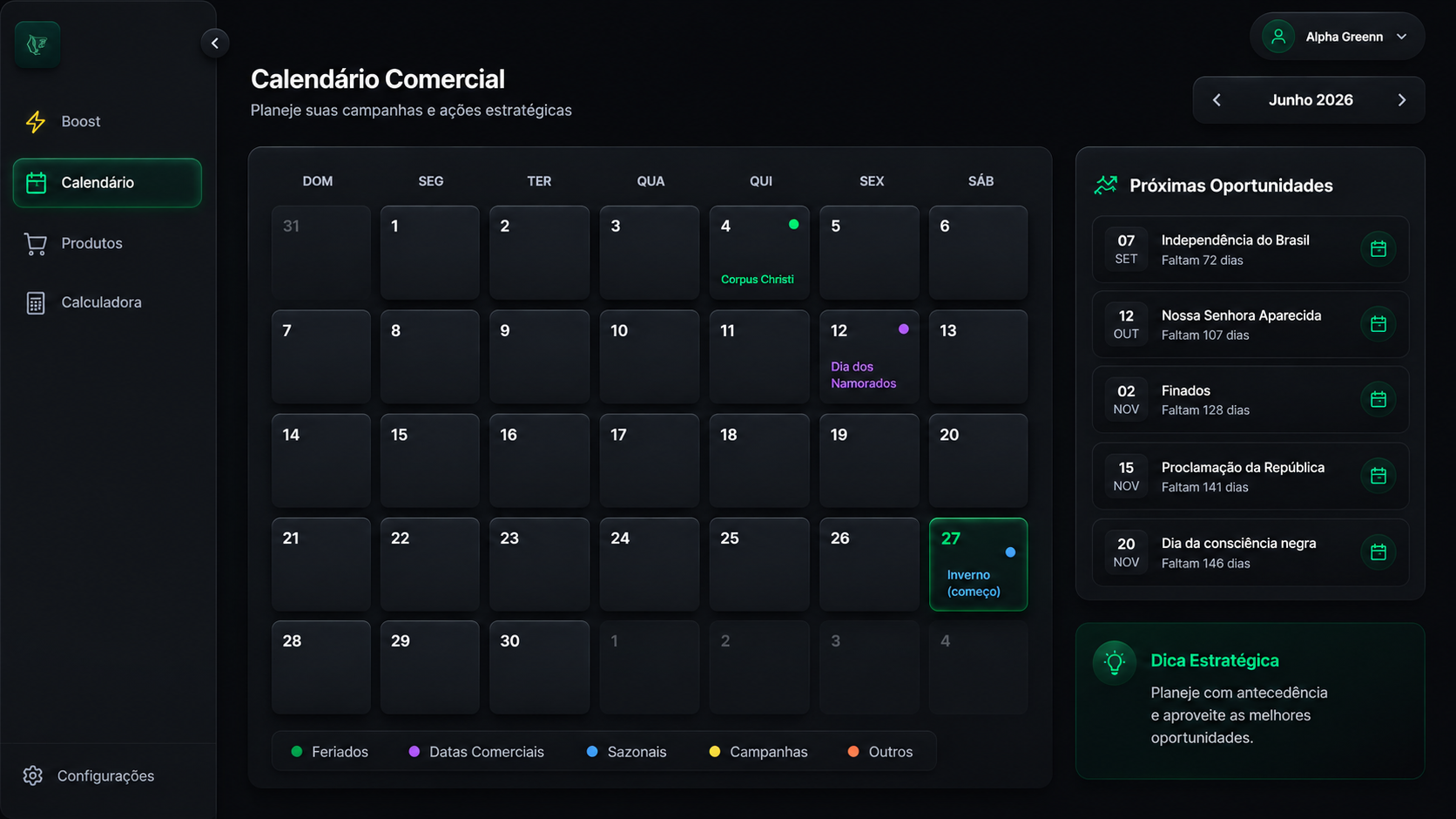Select the June 19 day cell
The height and width of the screenshot is (819, 1456).
(x=869, y=461)
